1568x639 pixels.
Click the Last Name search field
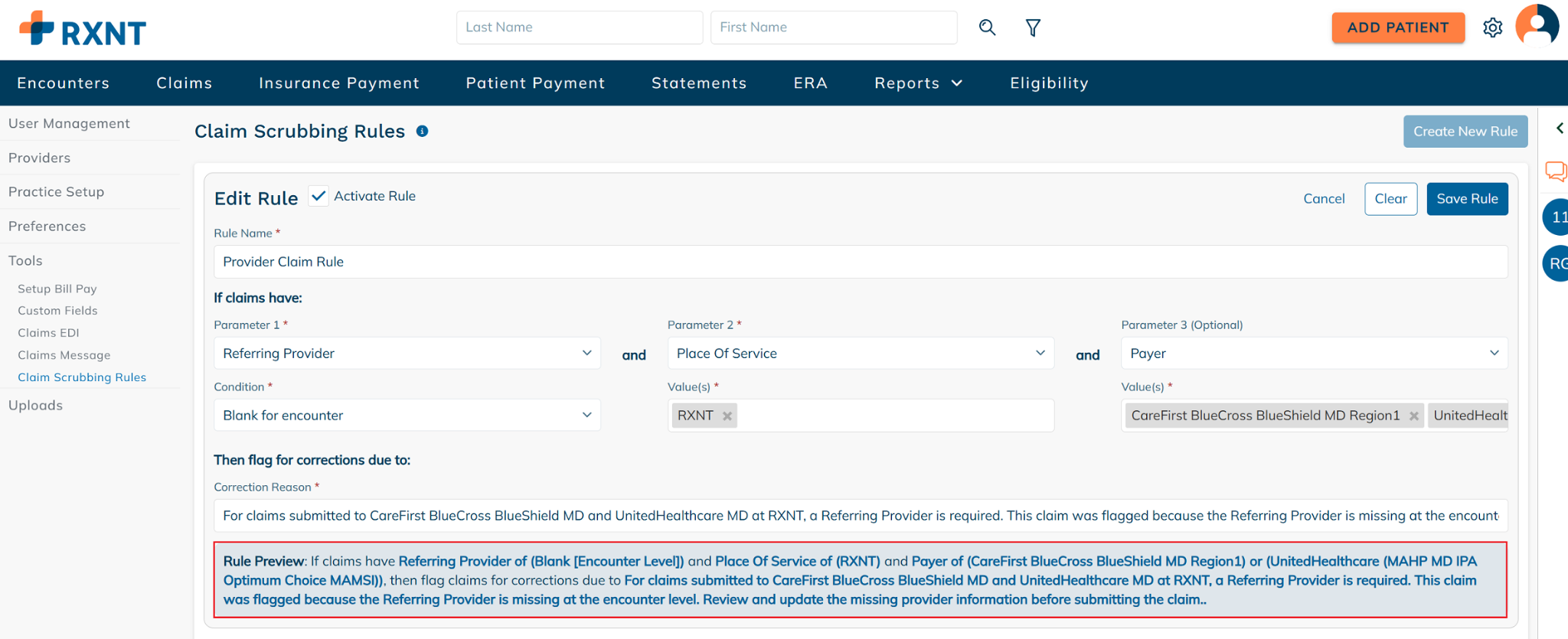click(580, 28)
